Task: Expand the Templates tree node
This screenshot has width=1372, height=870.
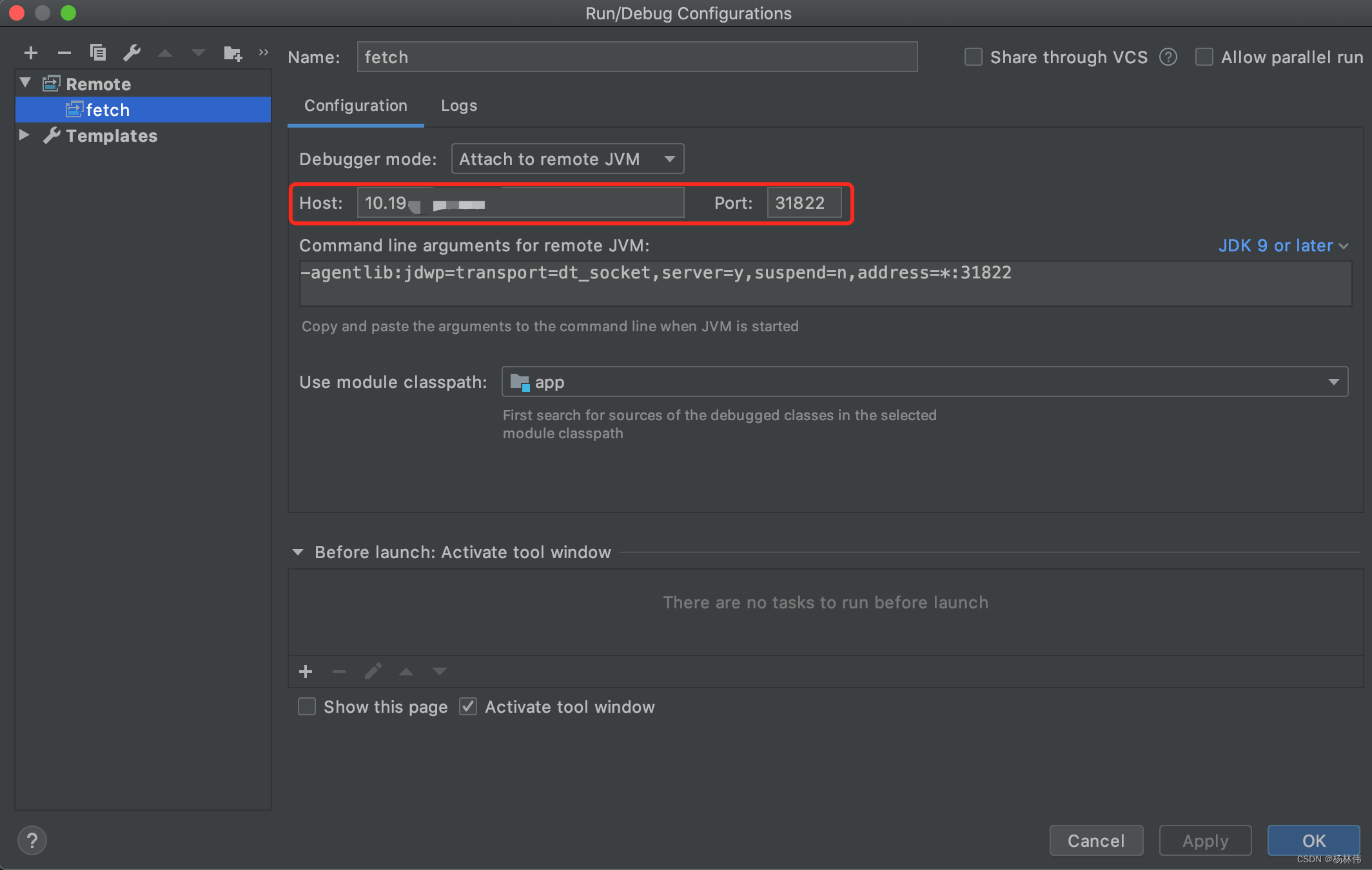Action: 24,135
